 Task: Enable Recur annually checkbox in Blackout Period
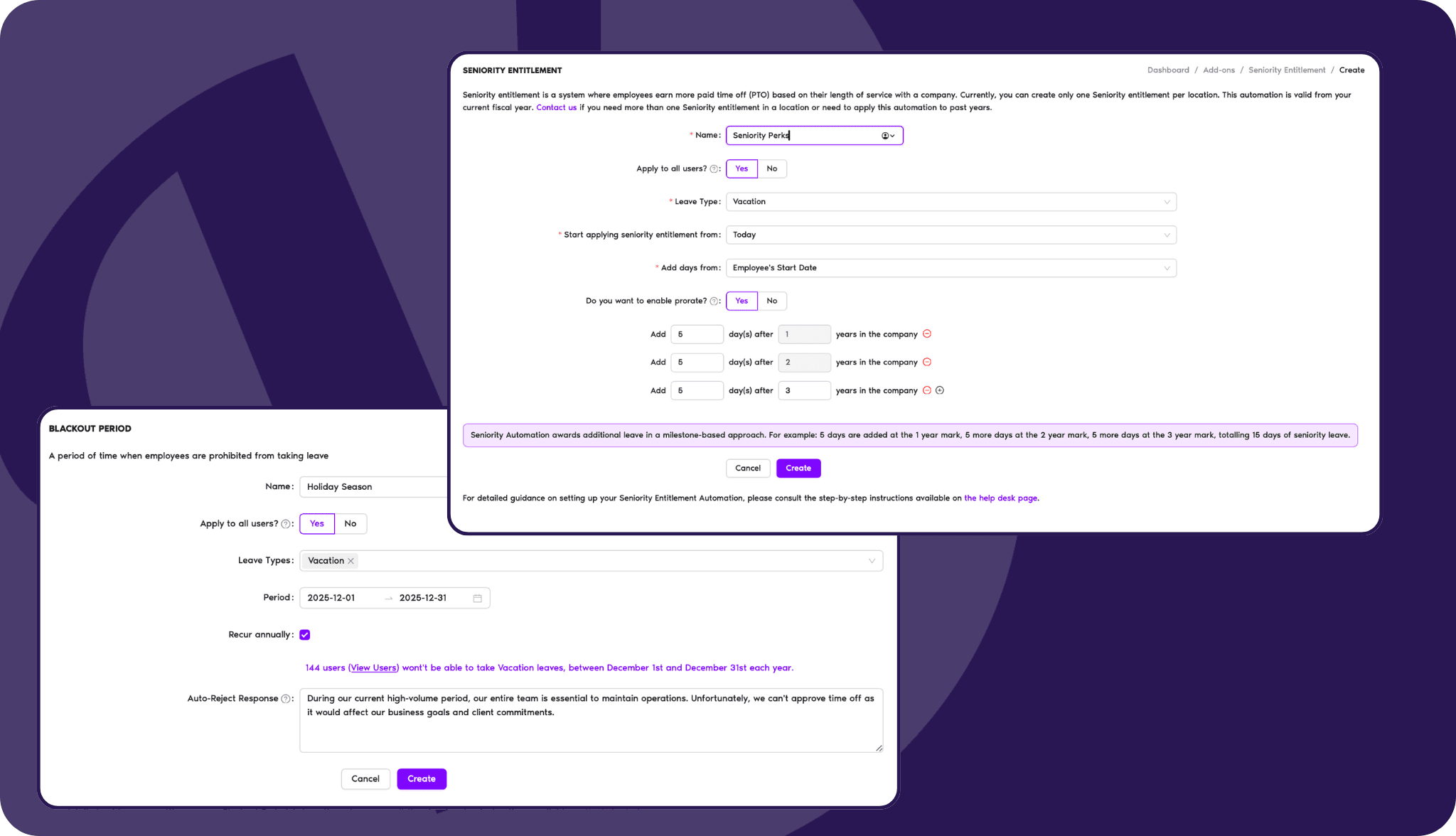(x=306, y=634)
